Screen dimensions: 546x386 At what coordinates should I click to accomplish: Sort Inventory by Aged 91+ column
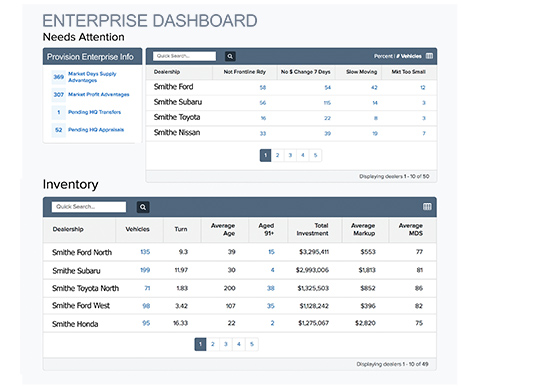click(x=266, y=229)
